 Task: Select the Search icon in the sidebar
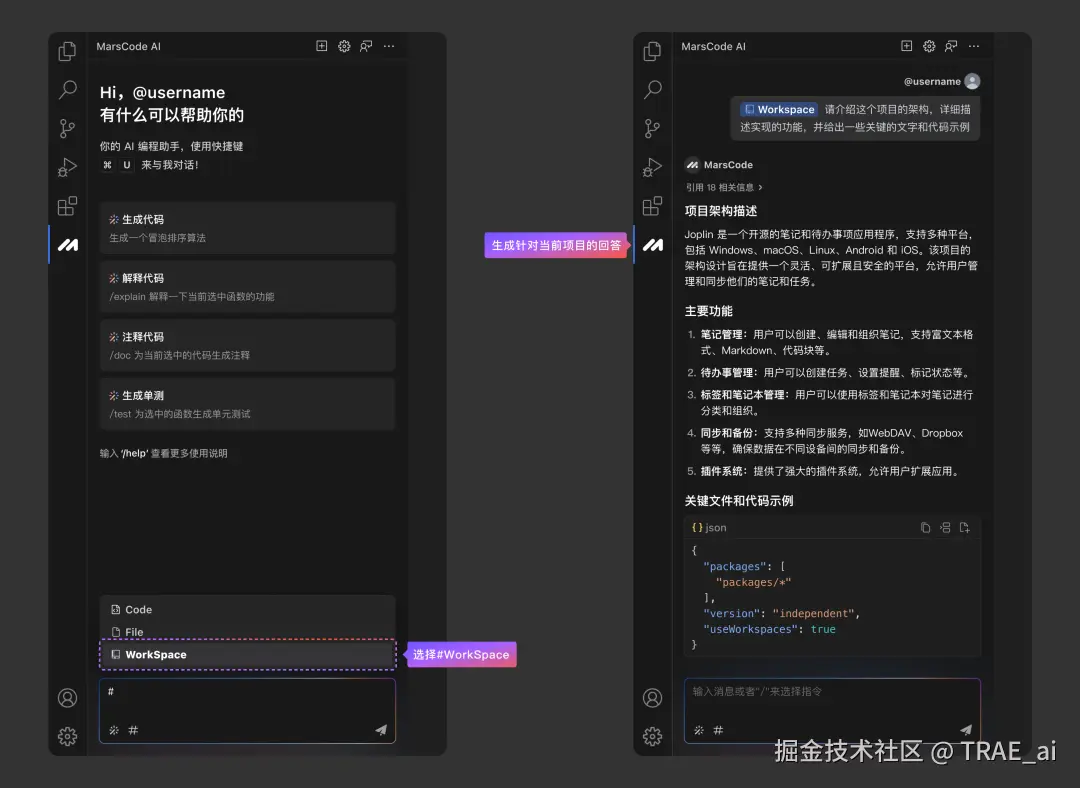(67, 90)
